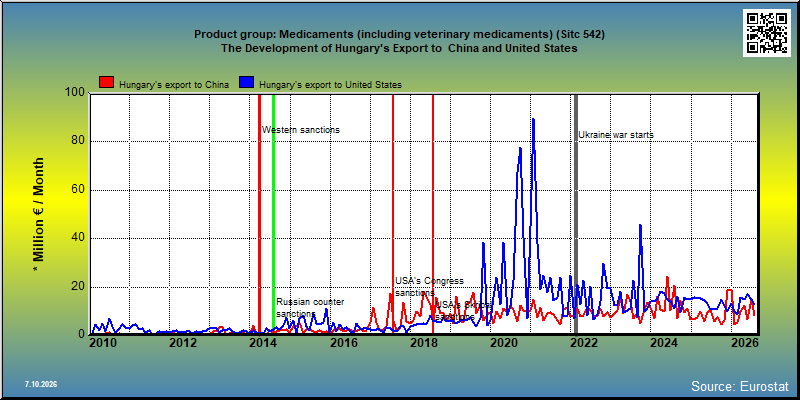
Task: Click the "Ukraine war starts" annotation
Action: click(x=616, y=135)
